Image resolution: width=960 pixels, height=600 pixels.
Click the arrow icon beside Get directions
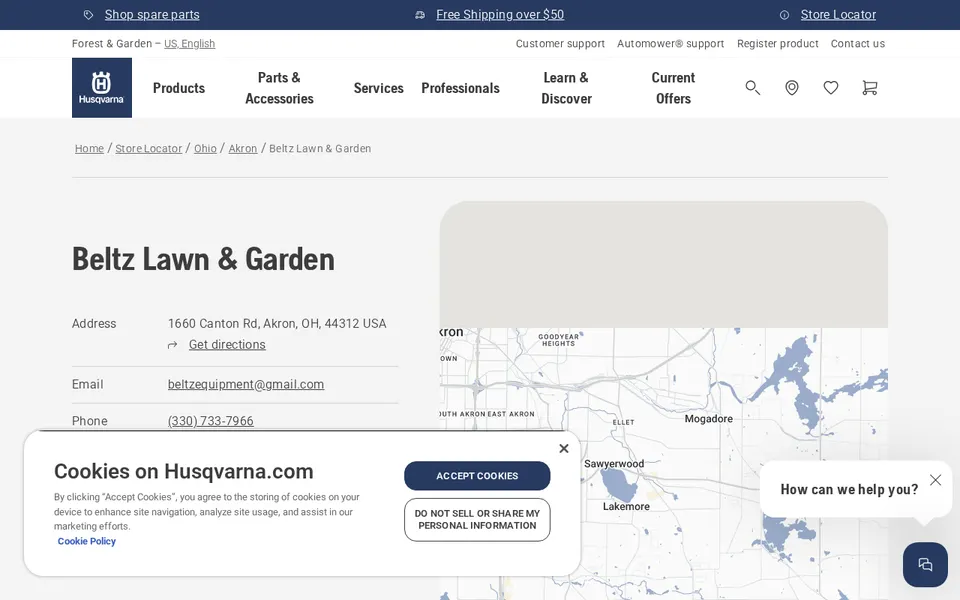[x=173, y=345]
